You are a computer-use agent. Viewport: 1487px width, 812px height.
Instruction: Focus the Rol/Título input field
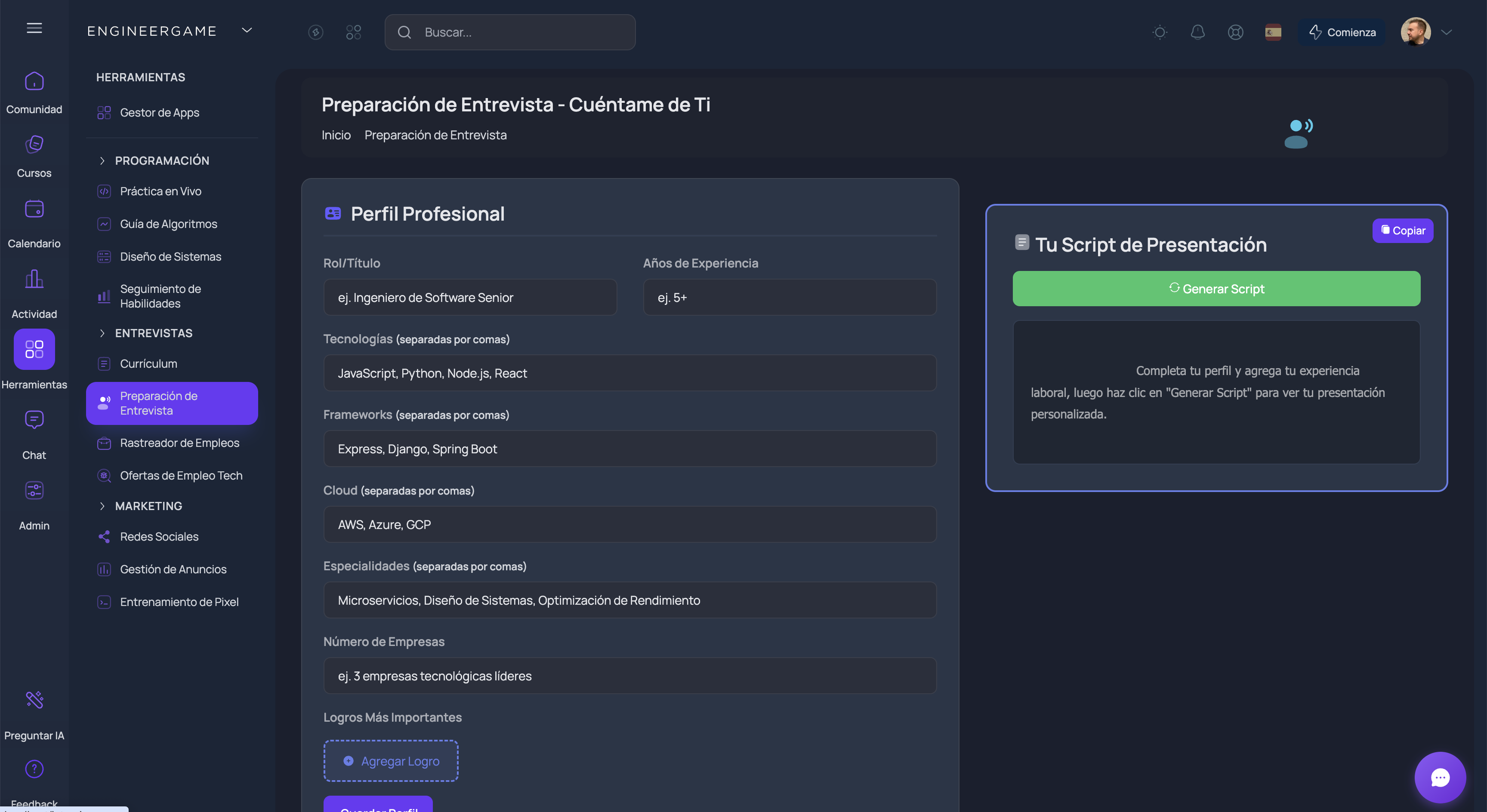(x=470, y=297)
